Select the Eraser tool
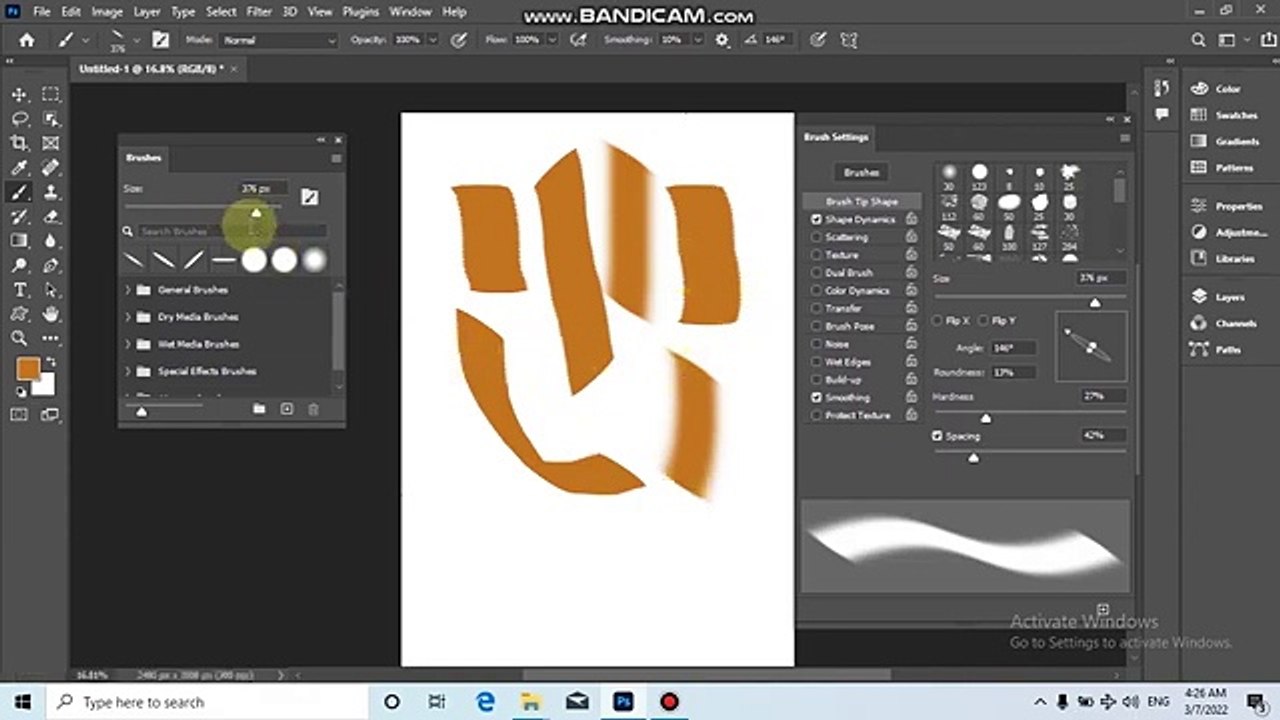The width and height of the screenshot is (1280, 720). tap(50, 217)
